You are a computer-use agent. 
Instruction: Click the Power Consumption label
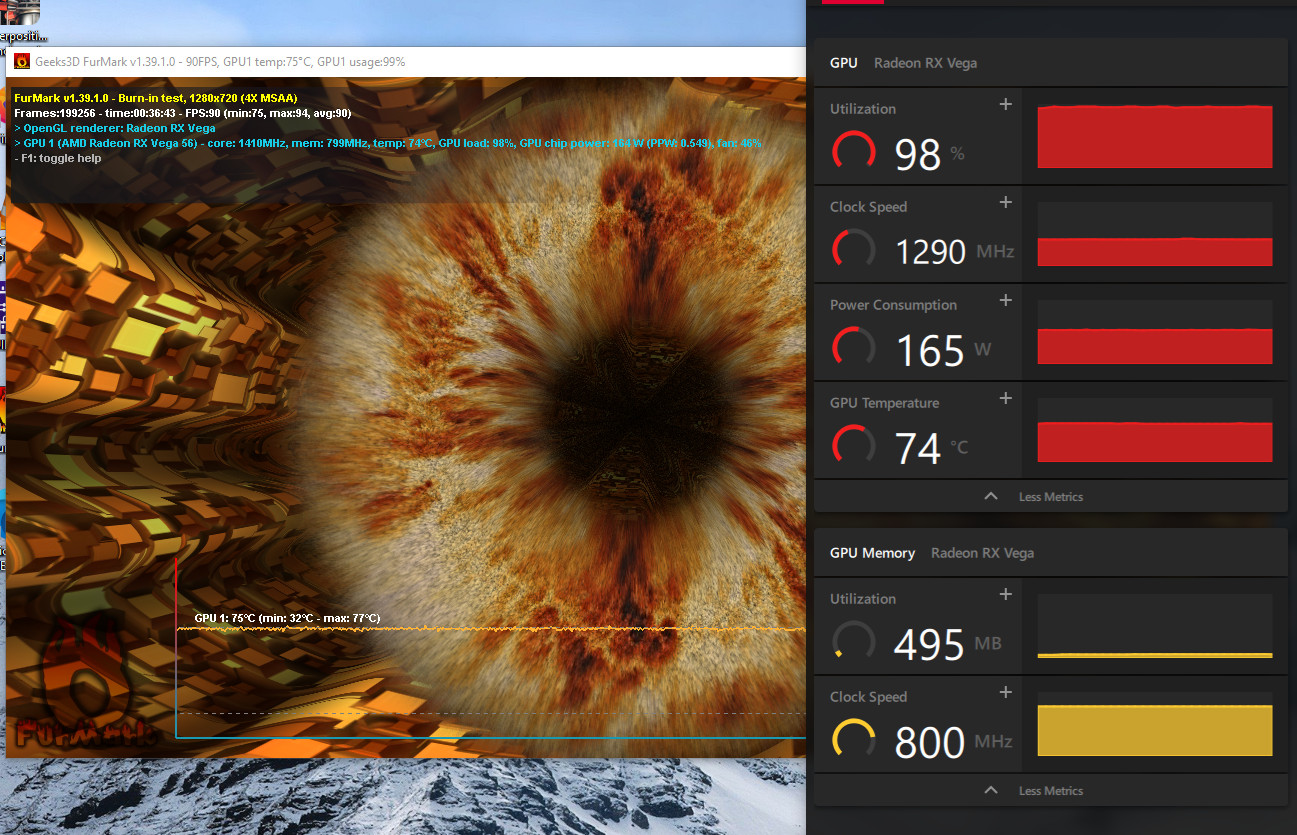893,305
